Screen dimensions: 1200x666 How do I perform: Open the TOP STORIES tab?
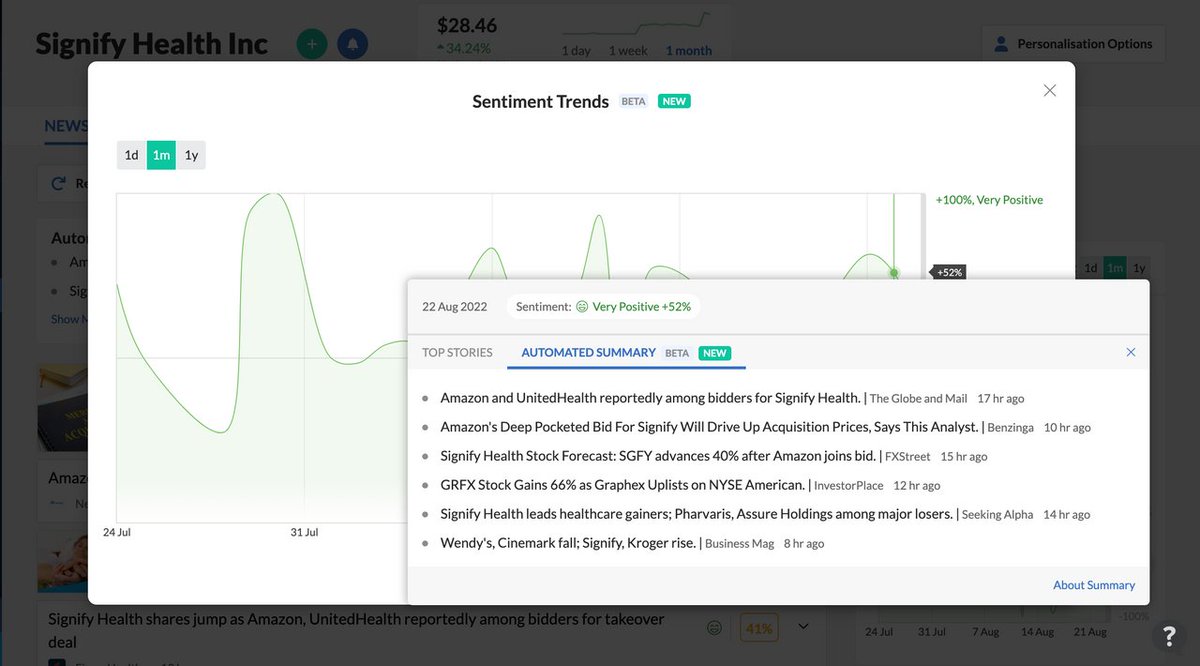457,352
